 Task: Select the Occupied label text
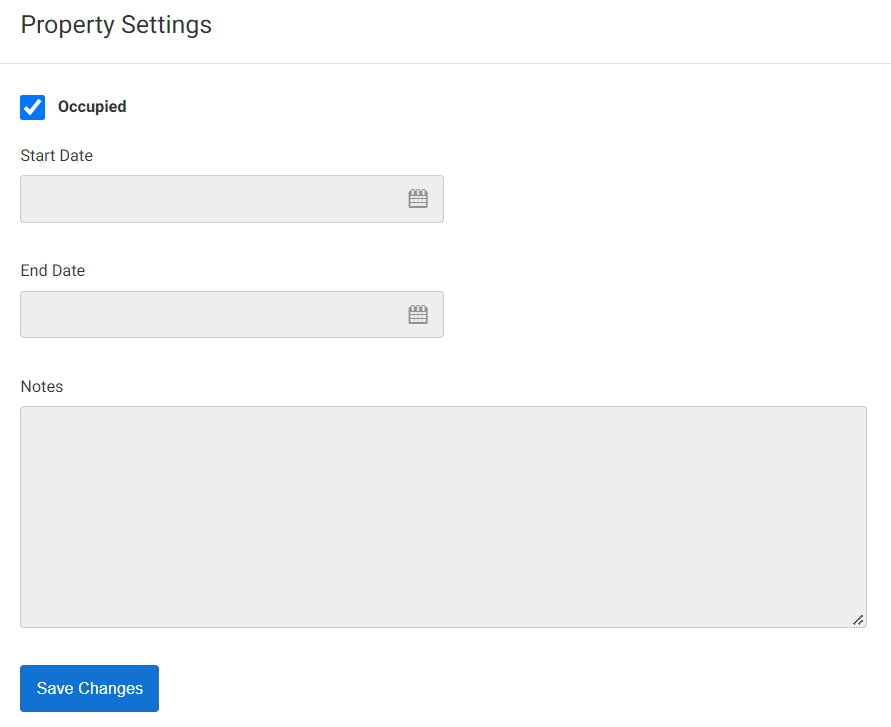click(x=92, y=107)
